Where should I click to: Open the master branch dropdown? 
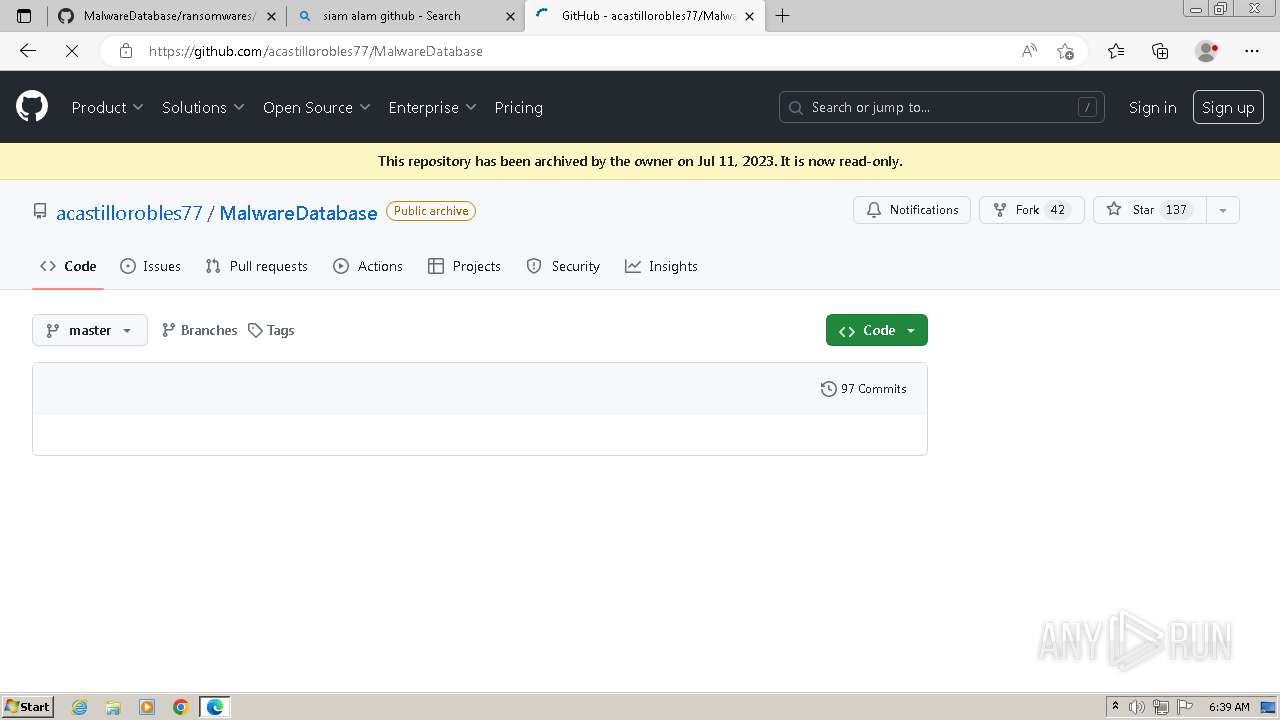tap(90, 330)
